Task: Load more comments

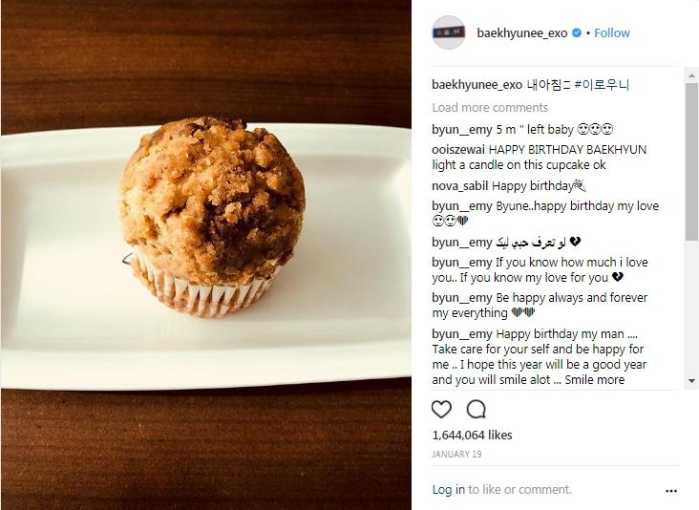Action: [x=489, y=107]
